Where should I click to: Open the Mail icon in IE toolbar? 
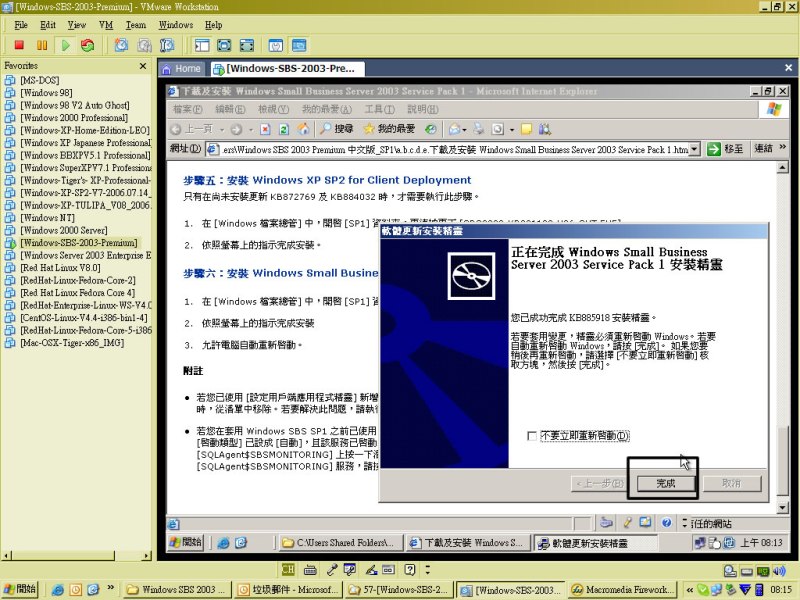(x=455, y=130)
